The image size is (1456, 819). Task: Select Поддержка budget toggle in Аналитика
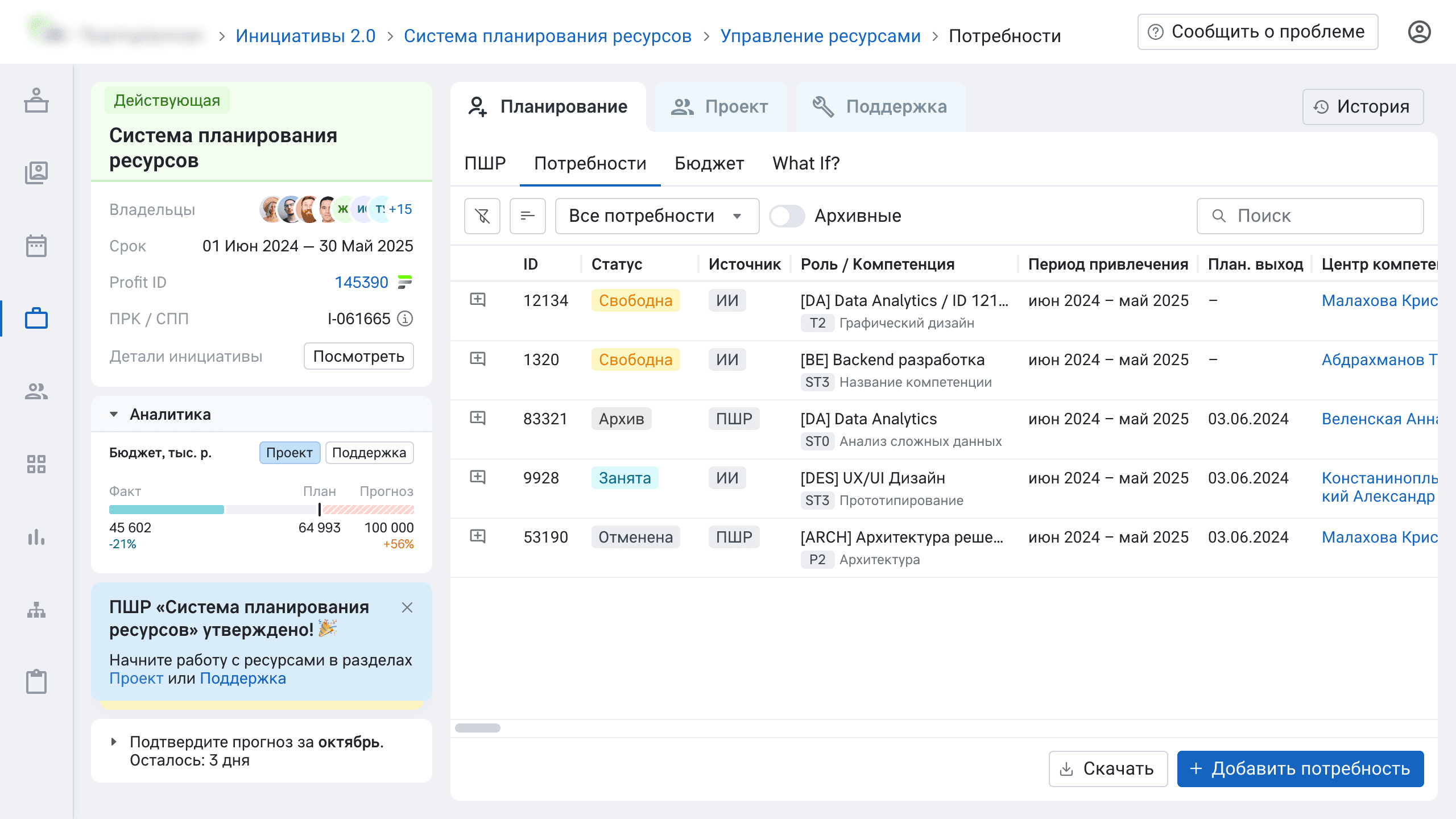[x=369, y=453]
